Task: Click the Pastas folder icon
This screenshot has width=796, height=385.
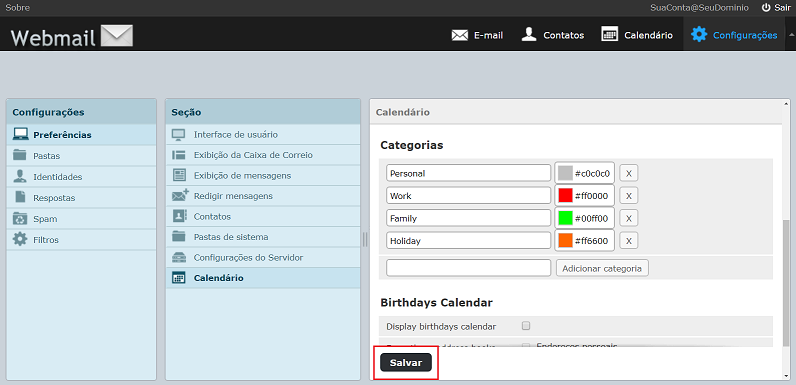Action: click(20, 155)
